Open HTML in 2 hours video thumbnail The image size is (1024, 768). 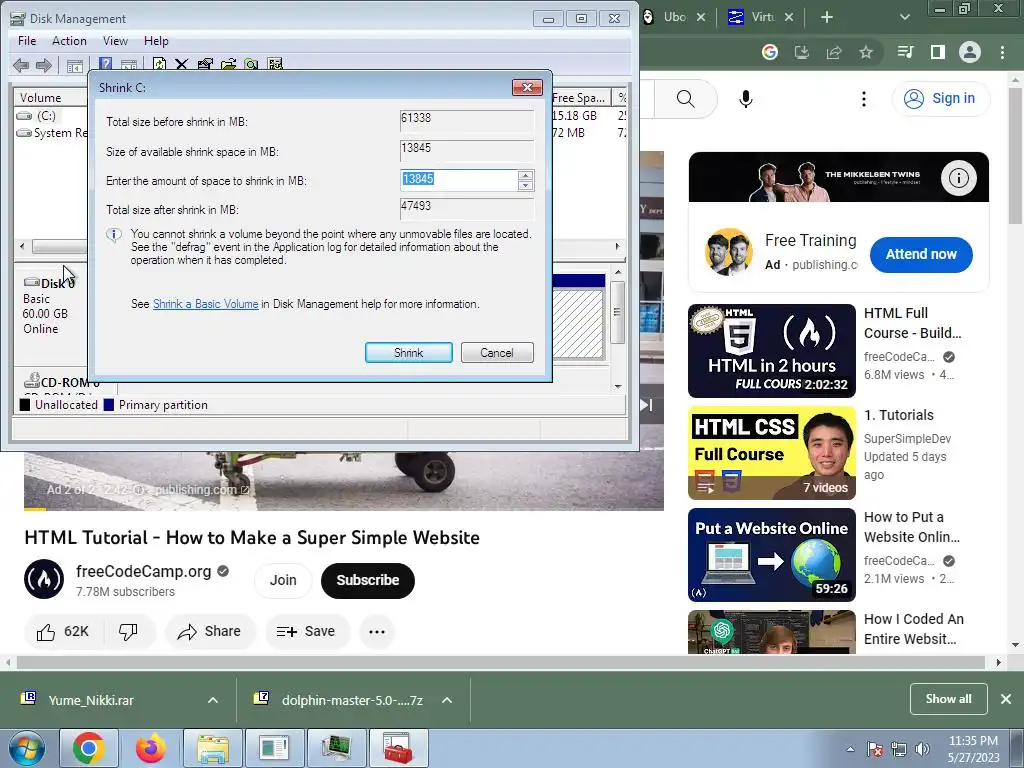coord(772,351)
